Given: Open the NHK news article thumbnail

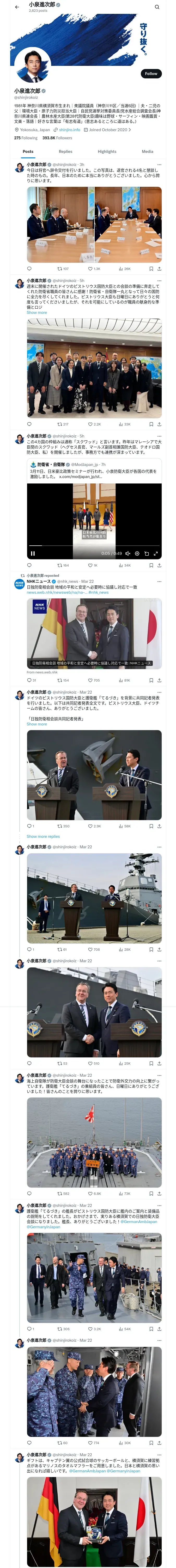Looking at the screenshot, I should pos(94,632).
